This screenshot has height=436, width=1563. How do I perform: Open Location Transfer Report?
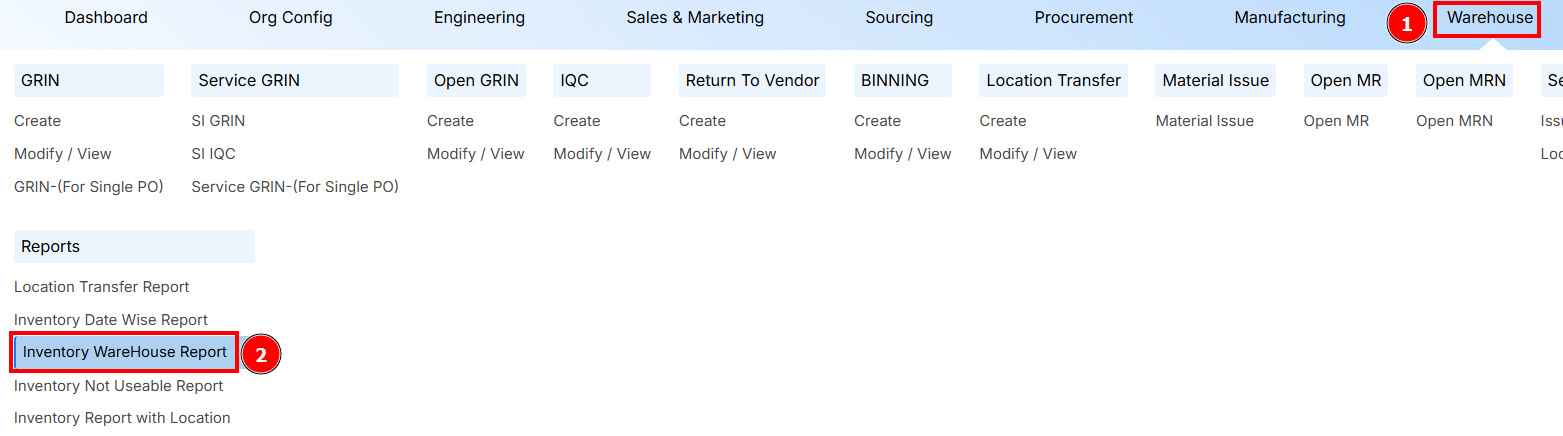(x=101, y=287)
